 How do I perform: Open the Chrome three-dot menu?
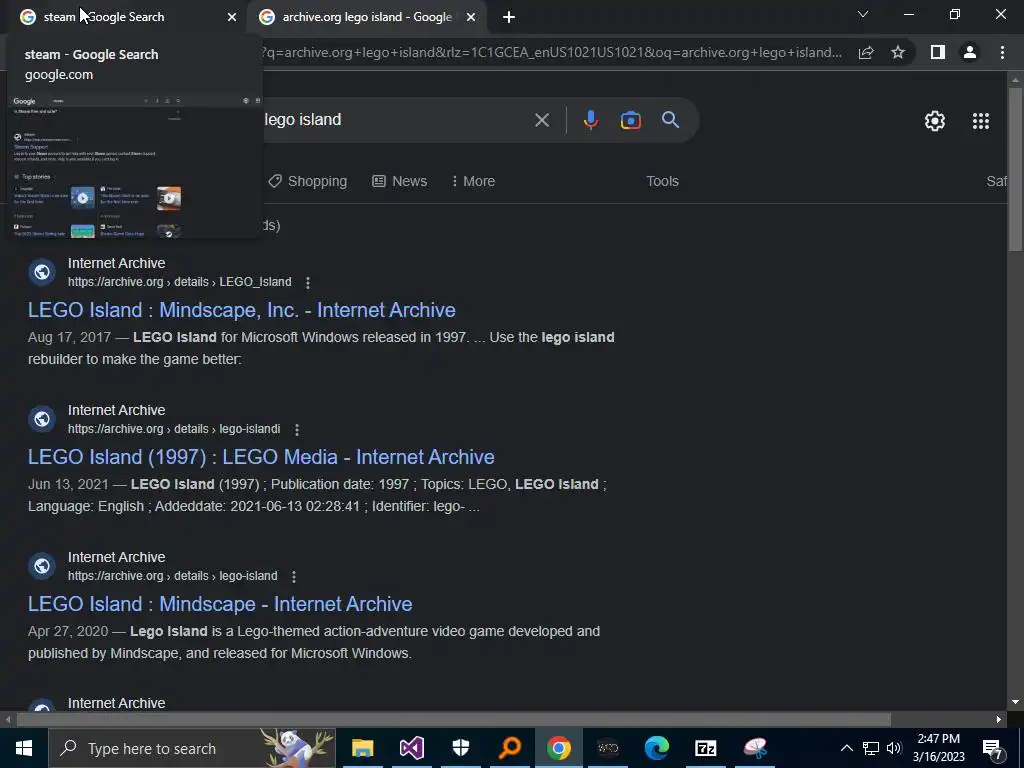[x=1002, y=52]
